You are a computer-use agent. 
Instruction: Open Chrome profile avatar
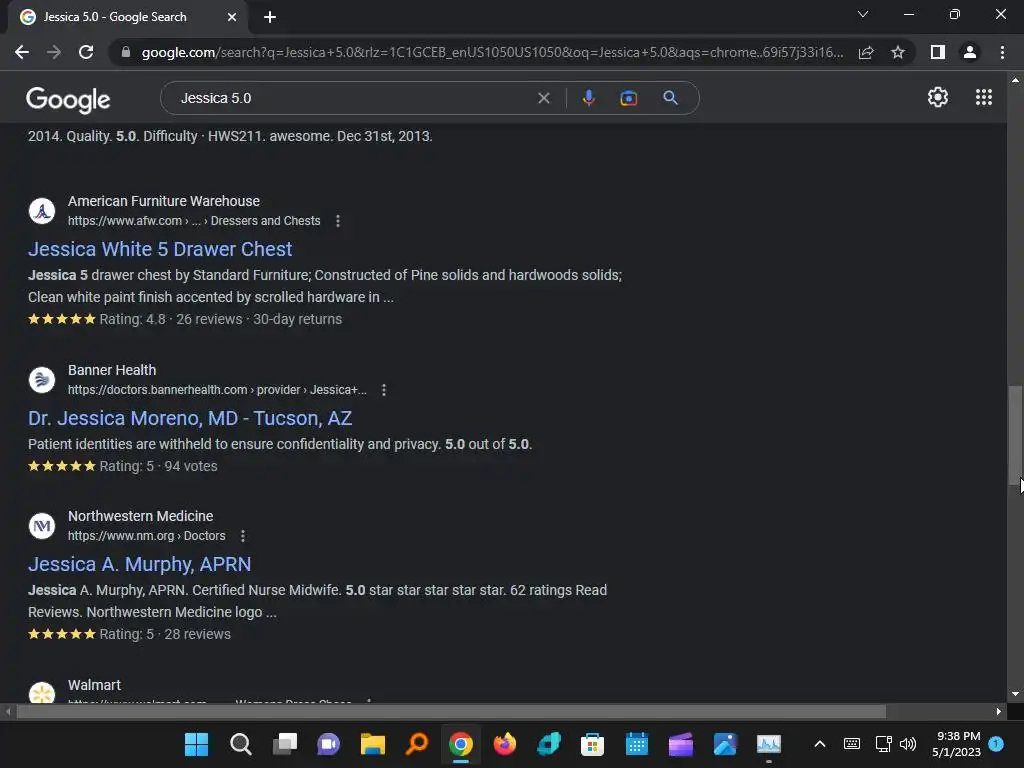point(970,52)
